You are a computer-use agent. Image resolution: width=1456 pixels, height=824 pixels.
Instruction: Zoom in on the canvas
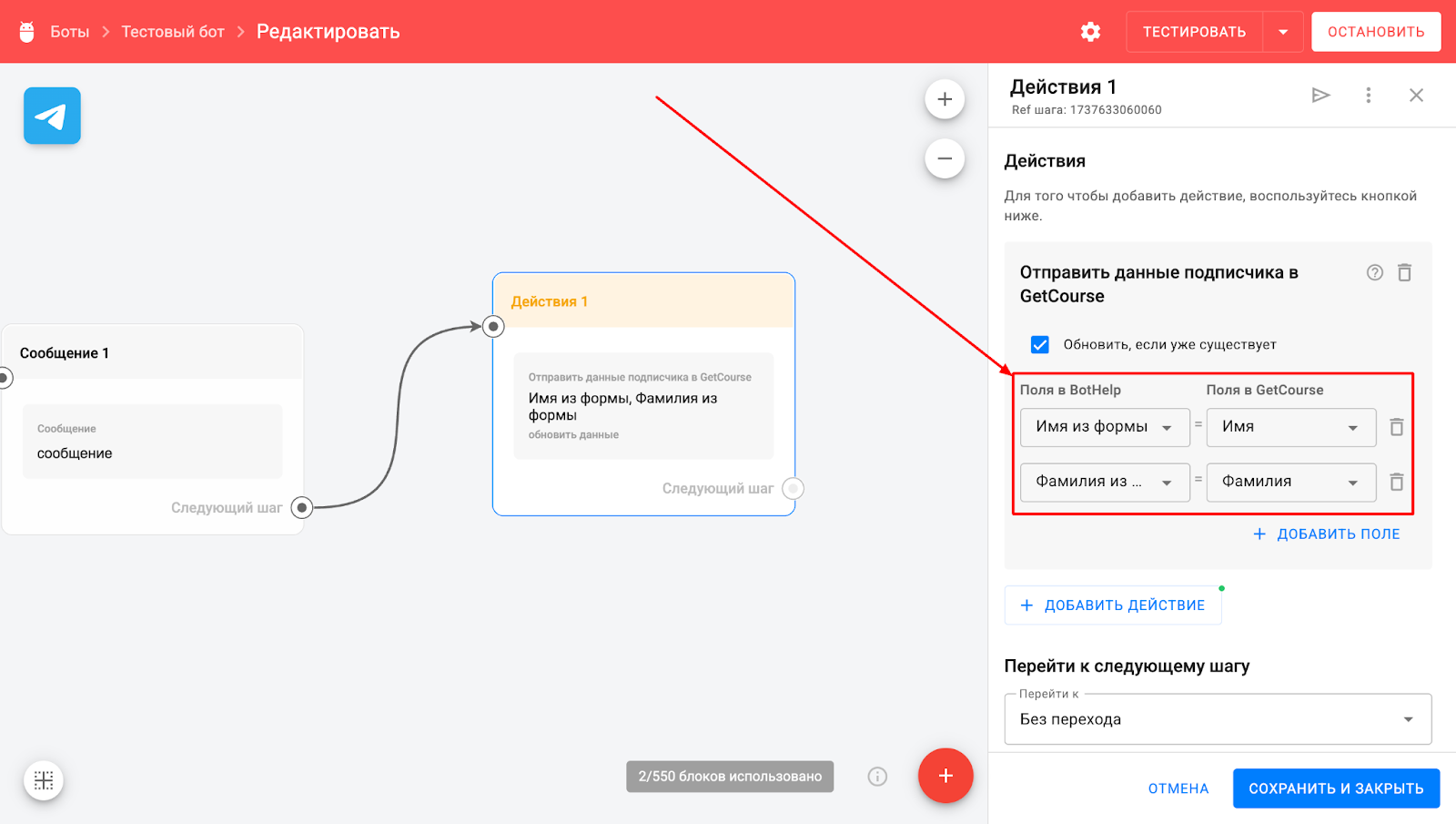(x=945, y=99)
